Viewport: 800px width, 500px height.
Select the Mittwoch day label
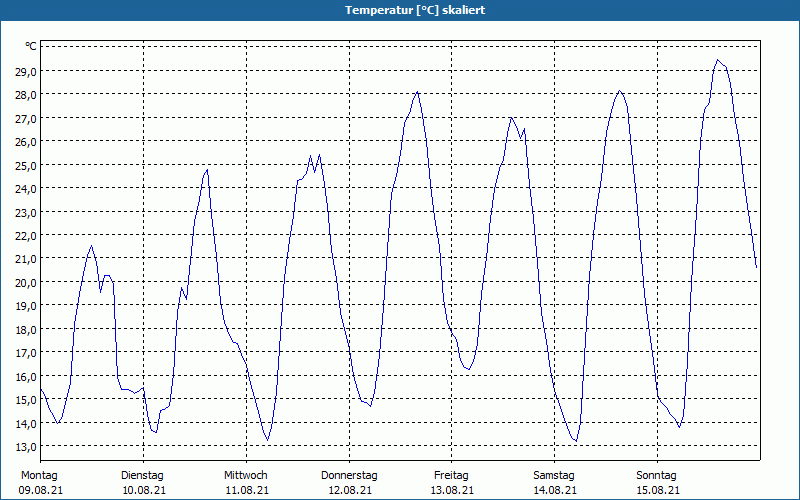245,475
